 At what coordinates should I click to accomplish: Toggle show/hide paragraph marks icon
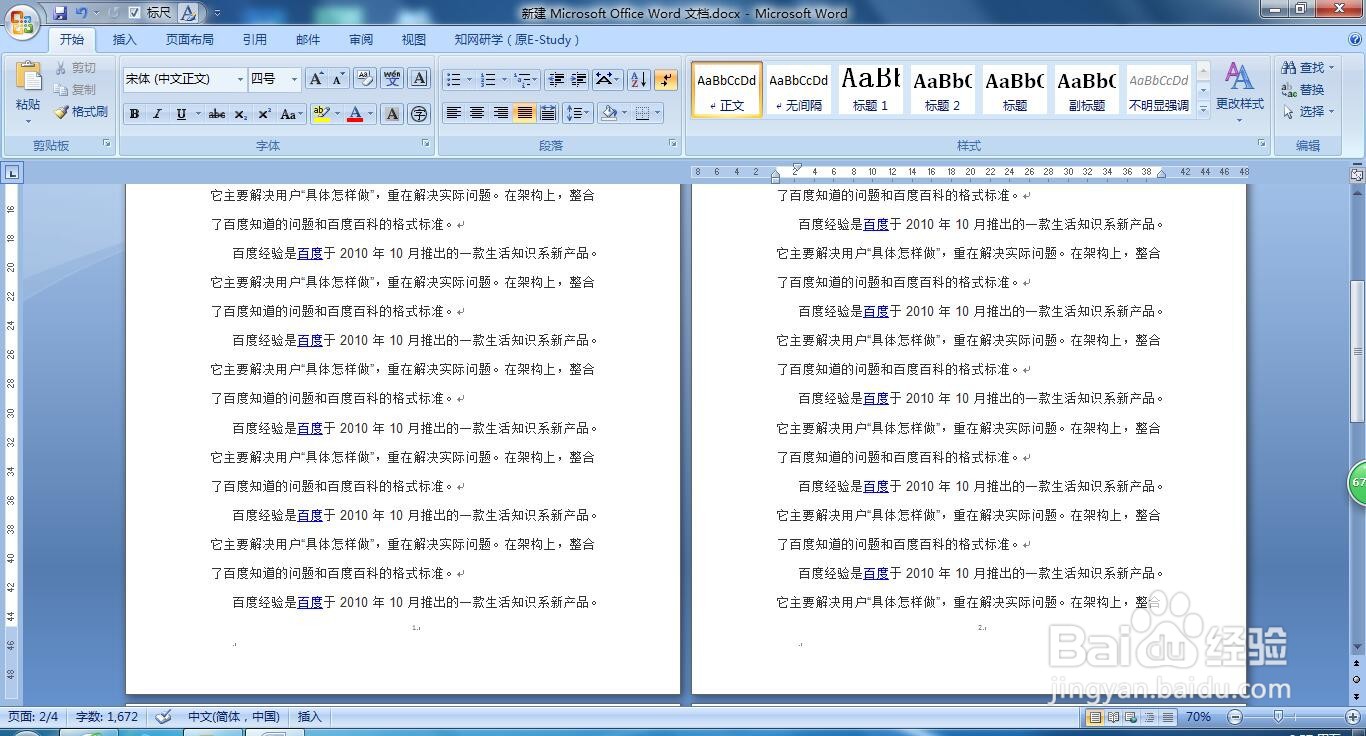tap(666, 80)
